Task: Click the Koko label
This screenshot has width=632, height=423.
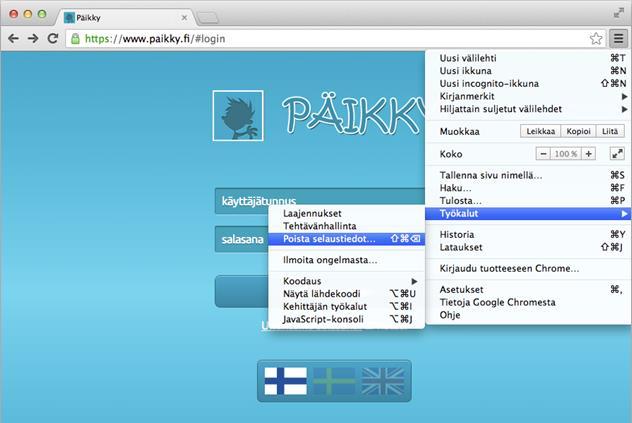Action: (x=451, y=154)
